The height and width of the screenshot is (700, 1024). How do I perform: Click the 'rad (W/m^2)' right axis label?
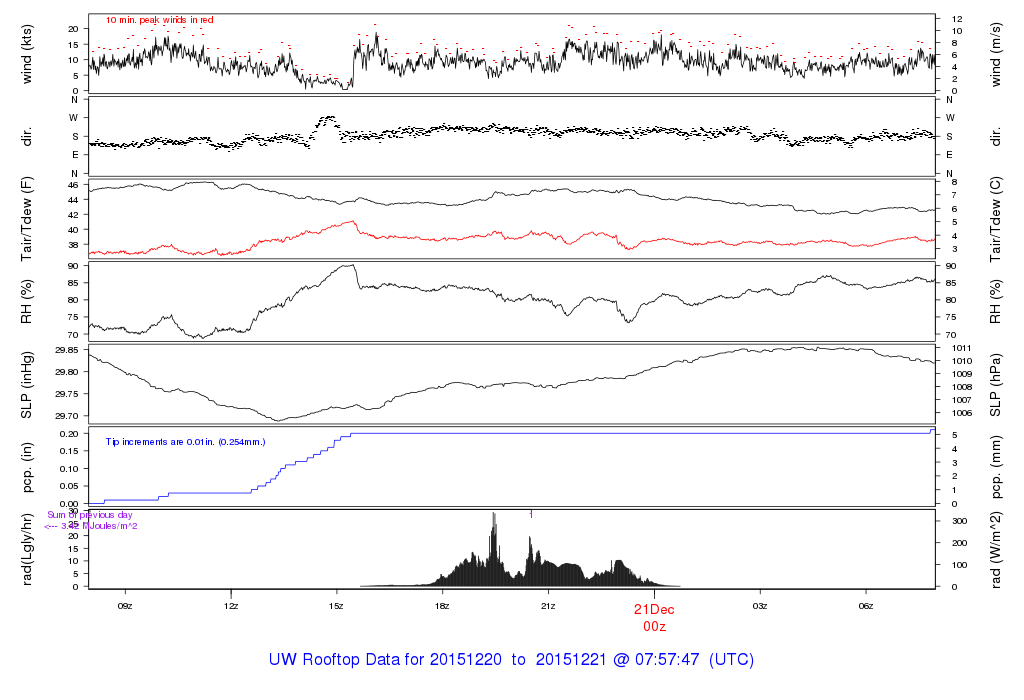(x=995, y=550)
